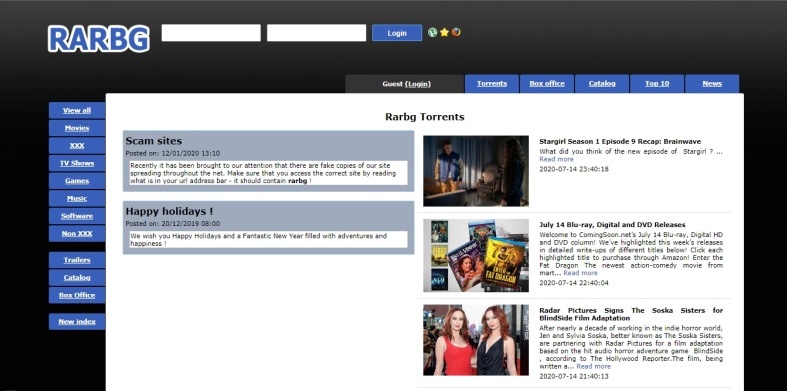Select Music category in the sidebar

(x=77, y=198)
